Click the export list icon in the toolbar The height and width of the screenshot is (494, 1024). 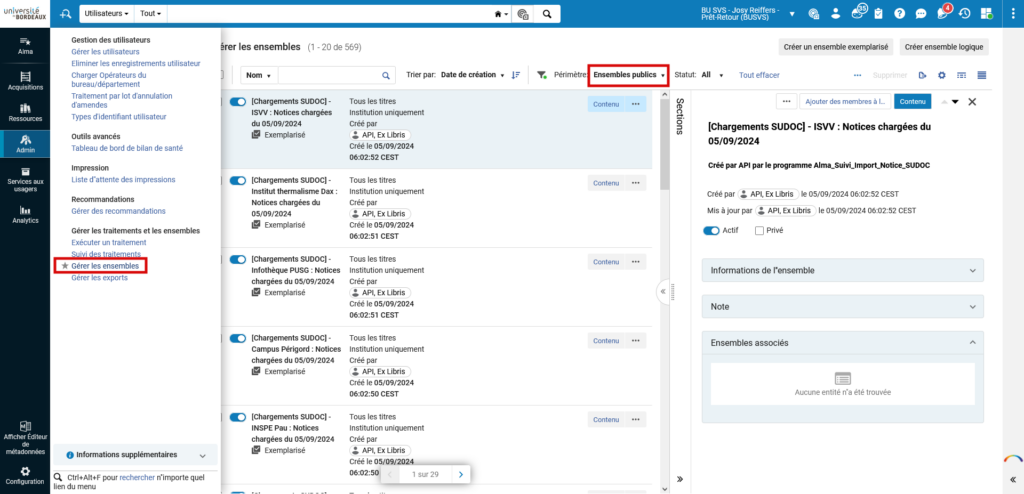[x=922, y=75]
